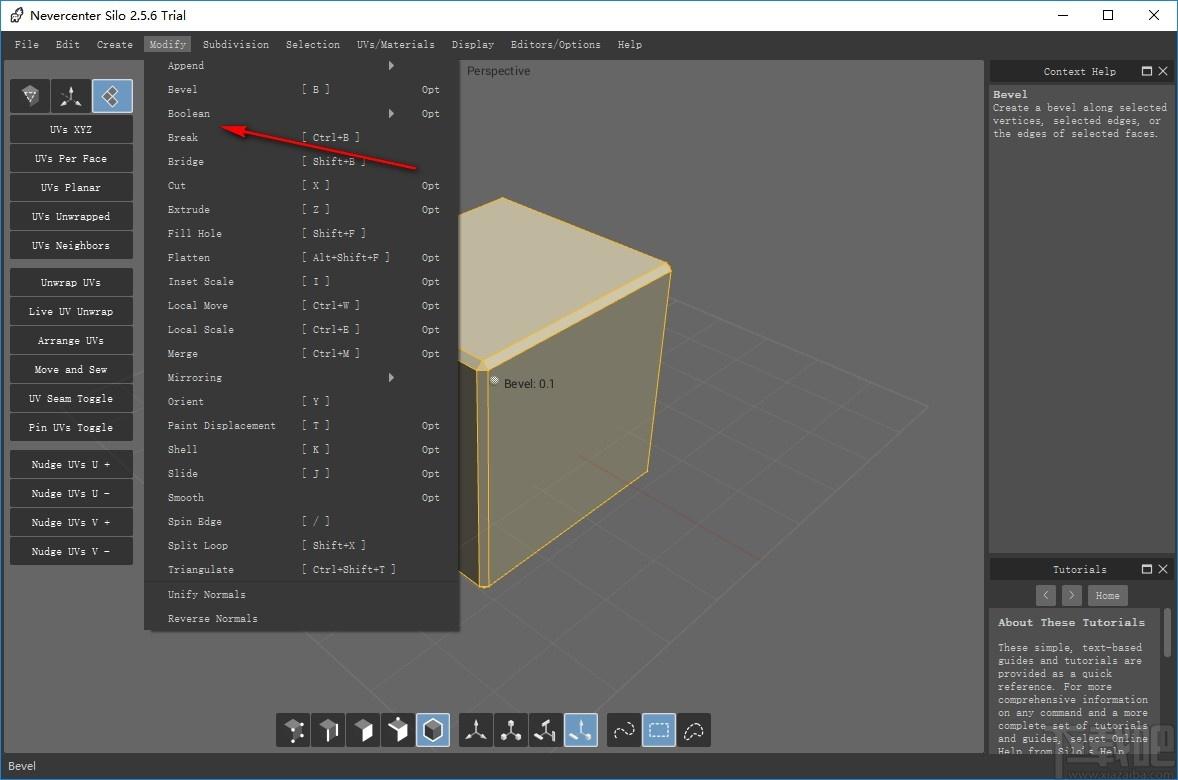Image resolution: width=1178 pixels, height=780 pixels.
Task: Open Extrude options via Opt
Action: [430, 210]
